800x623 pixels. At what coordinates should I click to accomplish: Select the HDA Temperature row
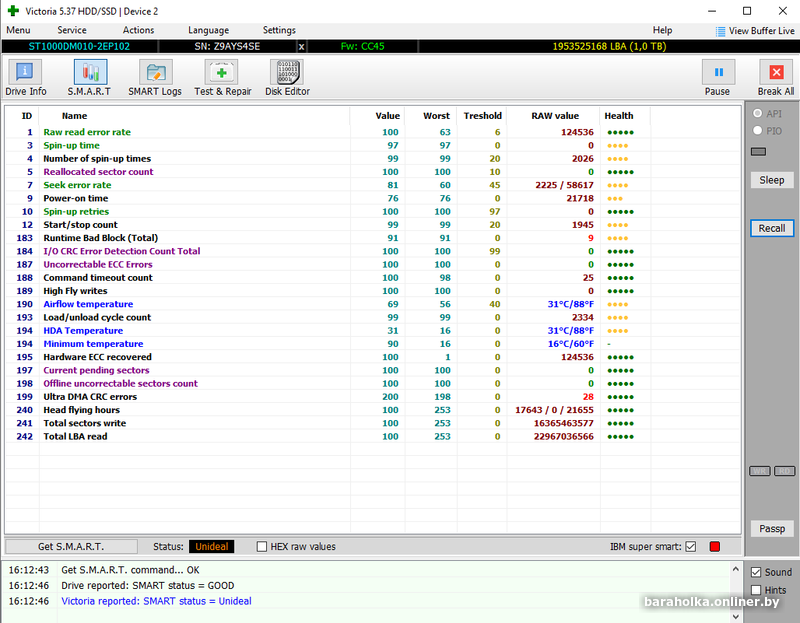372,331
